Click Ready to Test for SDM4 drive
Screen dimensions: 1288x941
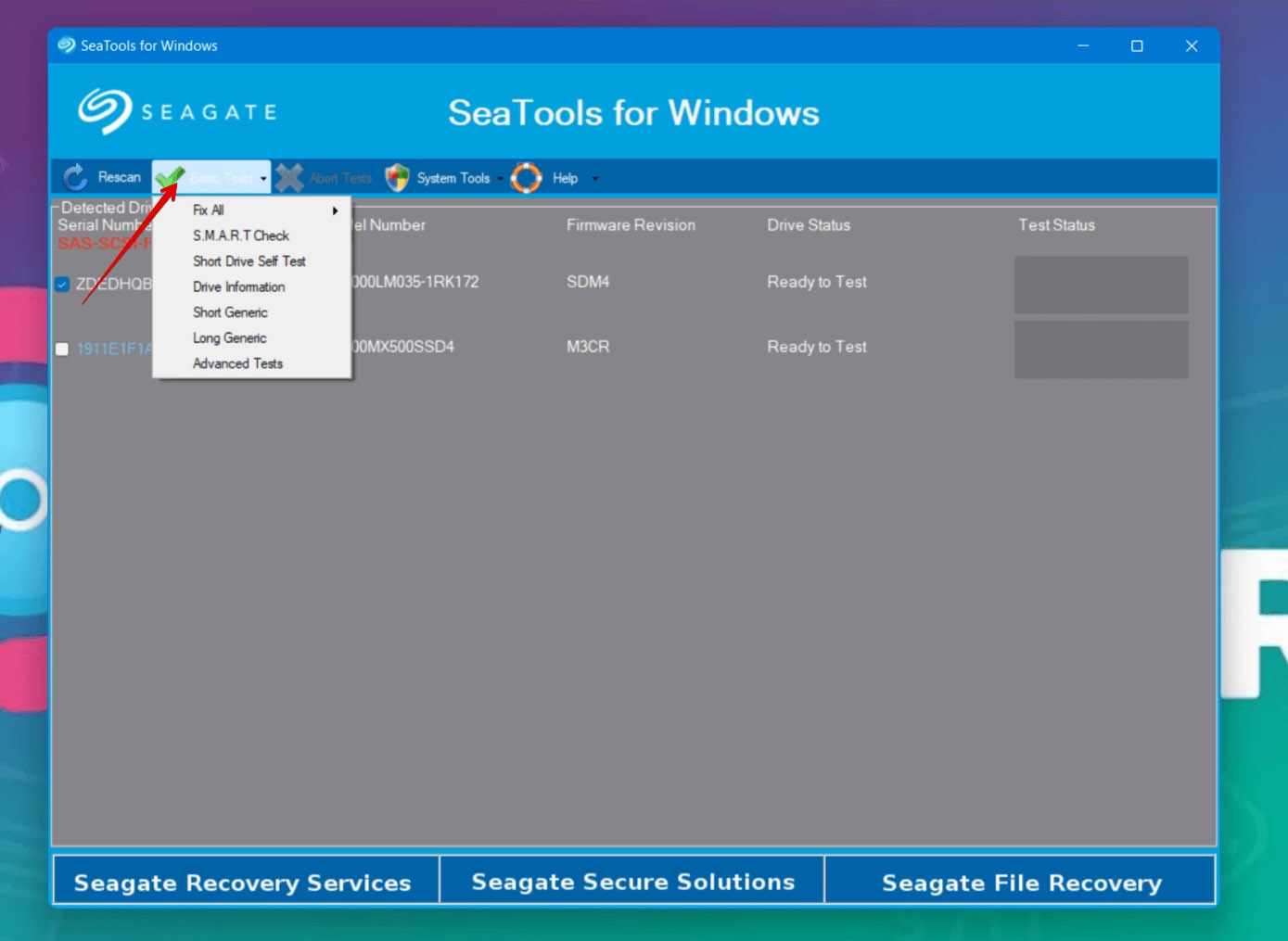[x=817, y=282]
